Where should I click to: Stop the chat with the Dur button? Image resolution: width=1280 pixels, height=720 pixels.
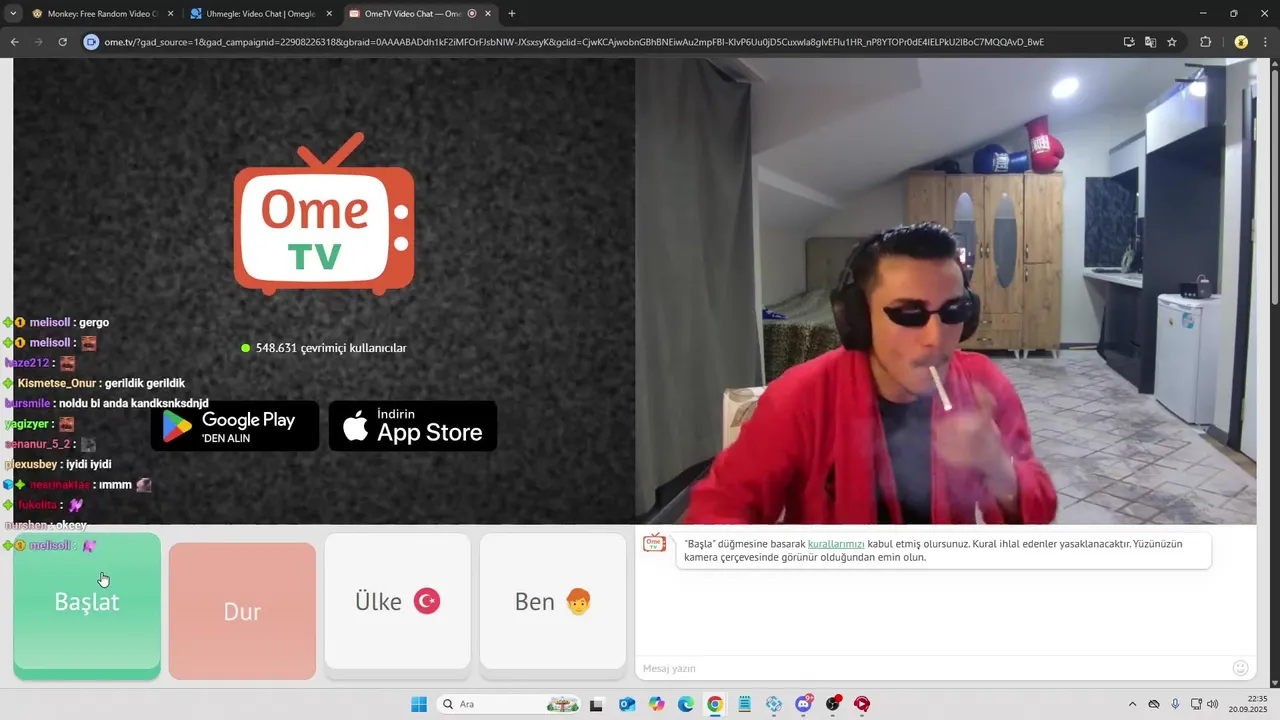click(x=242, y=611)
